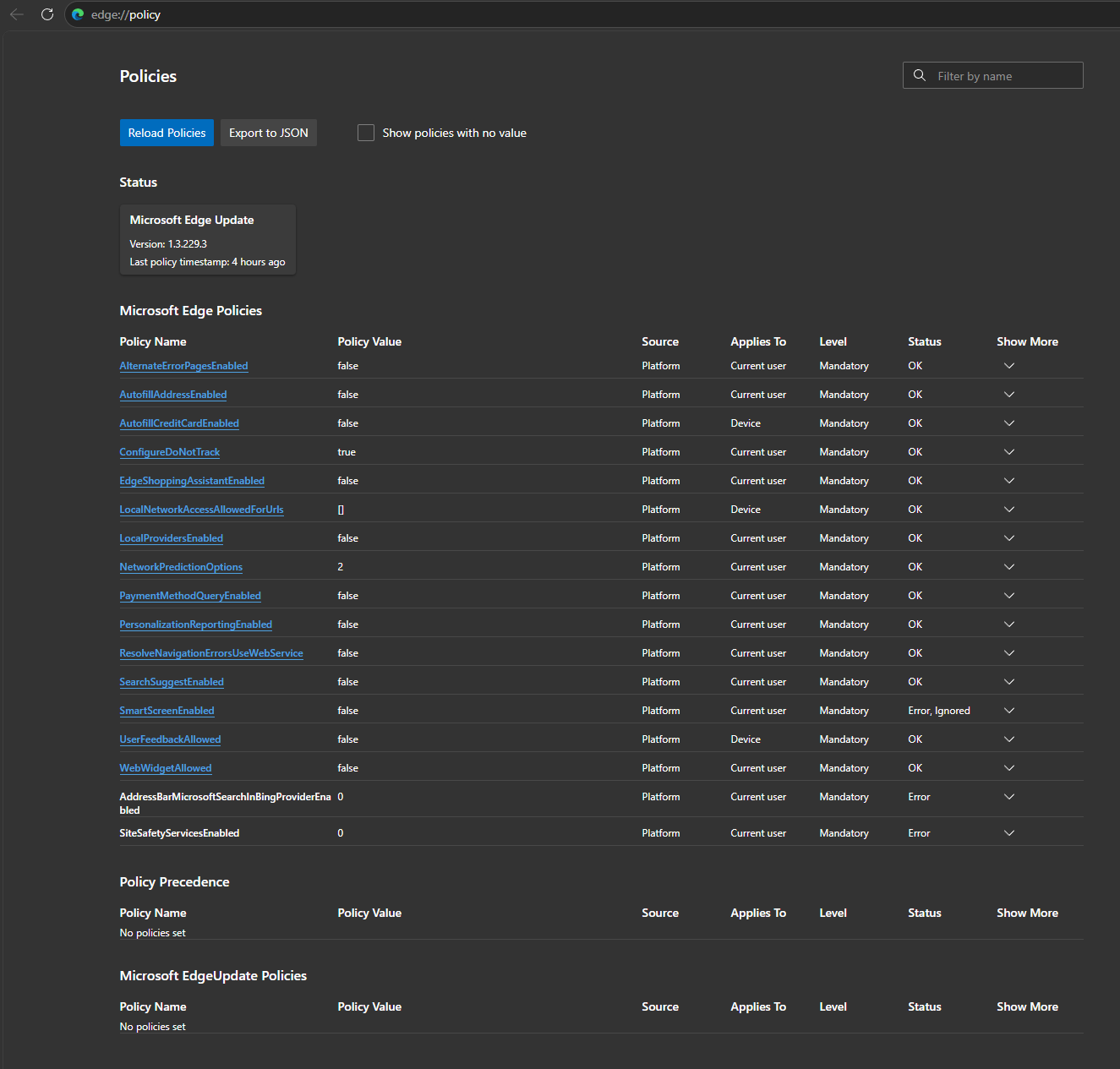Viewport: 1120px width, 1069px height.
Task: Show more for SmartScreenEnabled row
Action: (1008, 711)
